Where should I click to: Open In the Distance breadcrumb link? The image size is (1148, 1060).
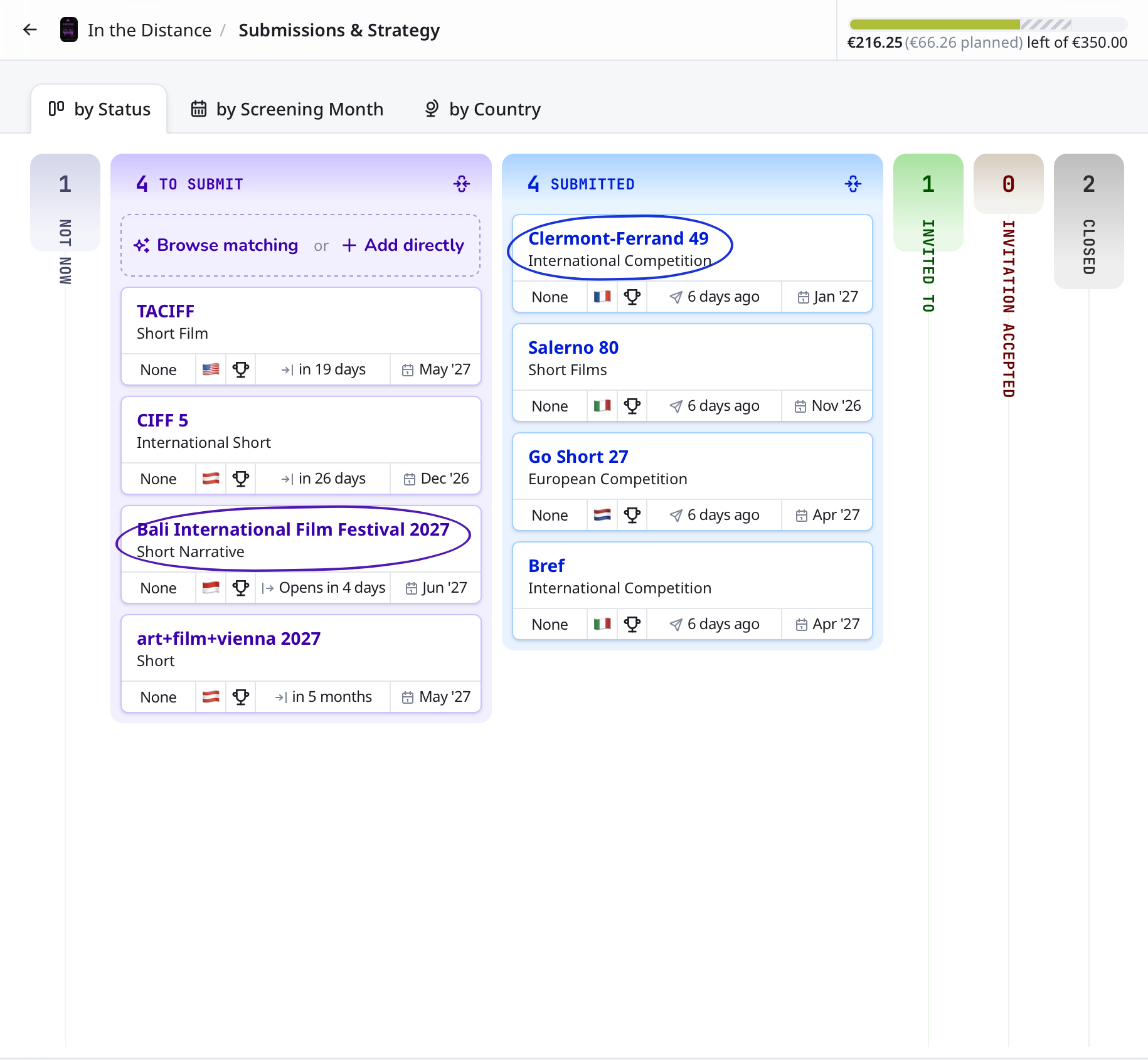coord(149,30)
